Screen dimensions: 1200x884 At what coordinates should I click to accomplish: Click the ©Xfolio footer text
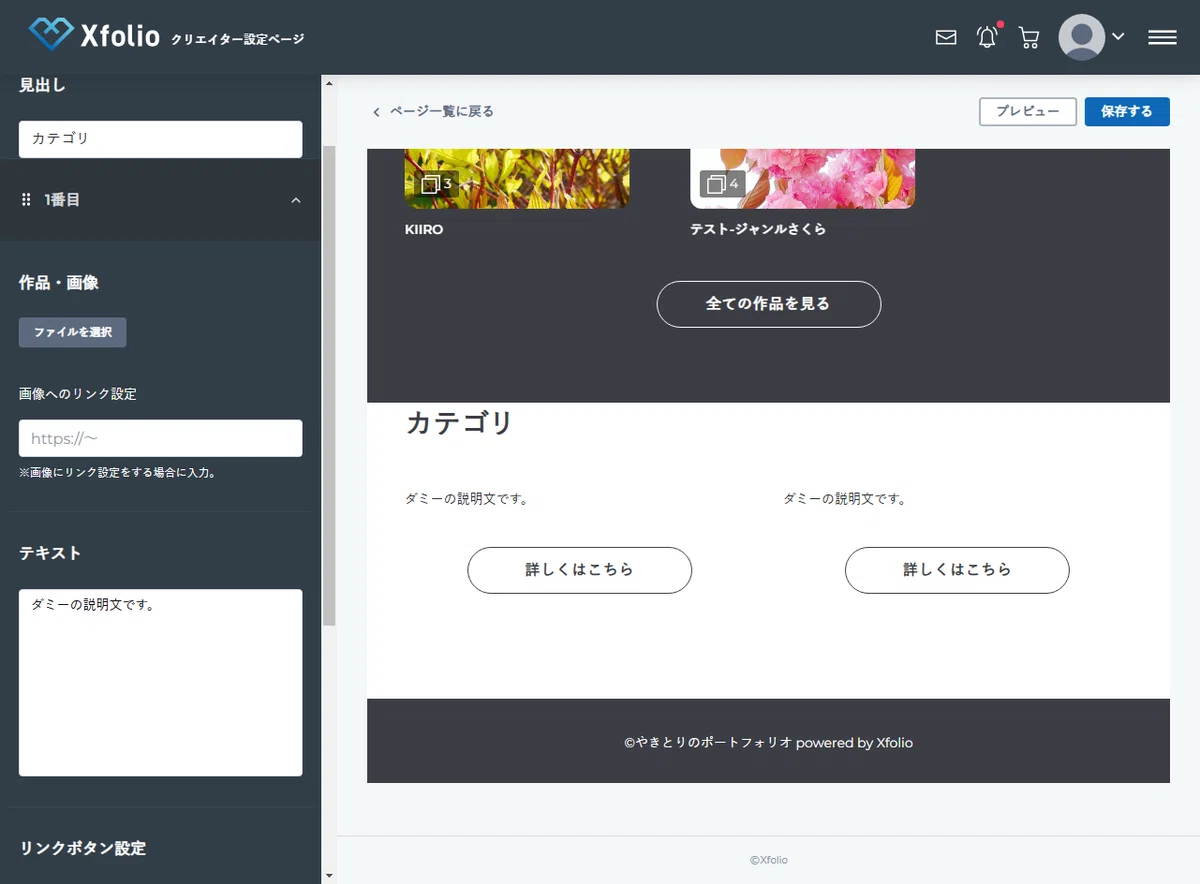coord(769,860)
